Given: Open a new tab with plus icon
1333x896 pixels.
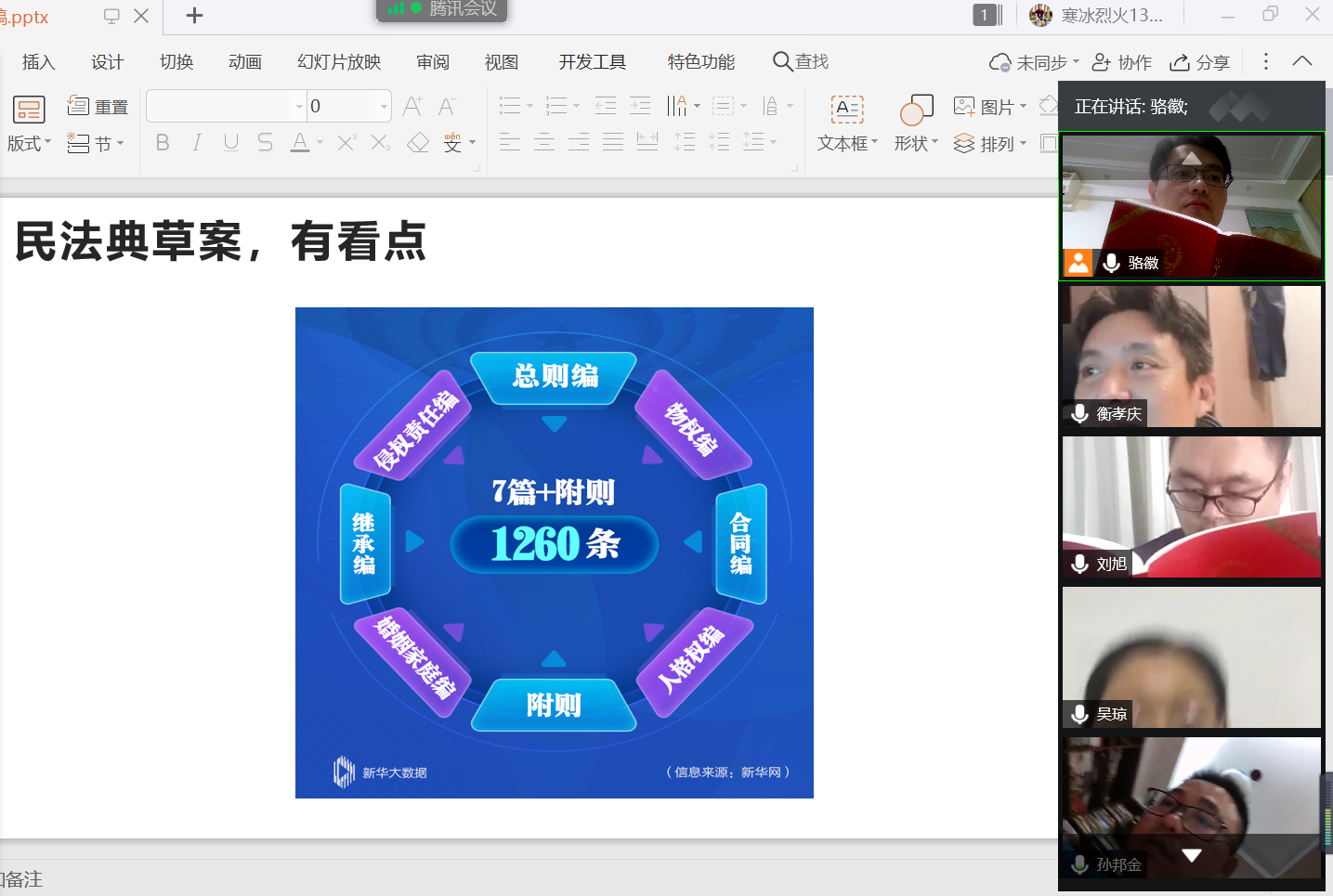Looking at the screenshot, I should 194,16.
